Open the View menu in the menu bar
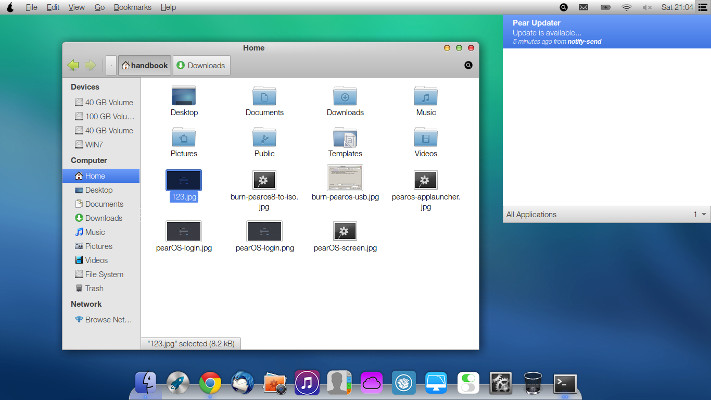Viewport: 711px width, 400px height. pyautogui.click(x=77, y=7)
